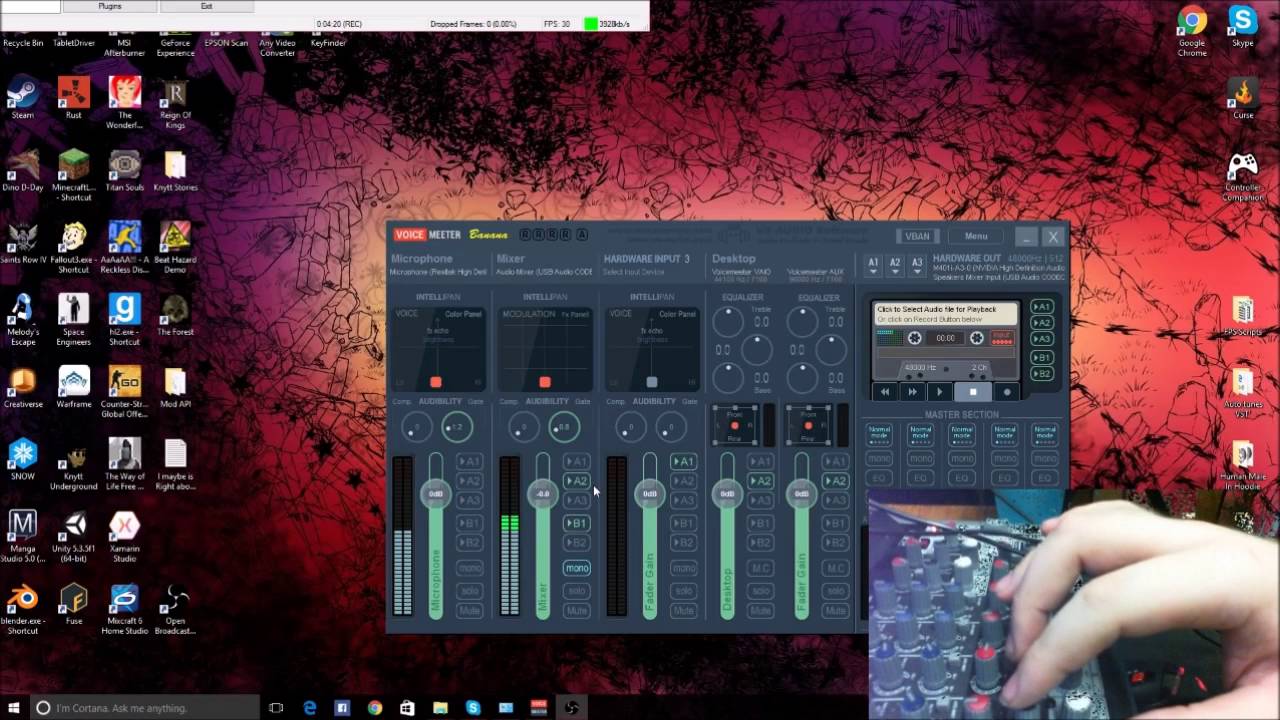Image resolution: width=1280 pixels, height=720 pixels.
Task: Launch Microsoft Edge from the taskbar
Action: click(310, 708)
